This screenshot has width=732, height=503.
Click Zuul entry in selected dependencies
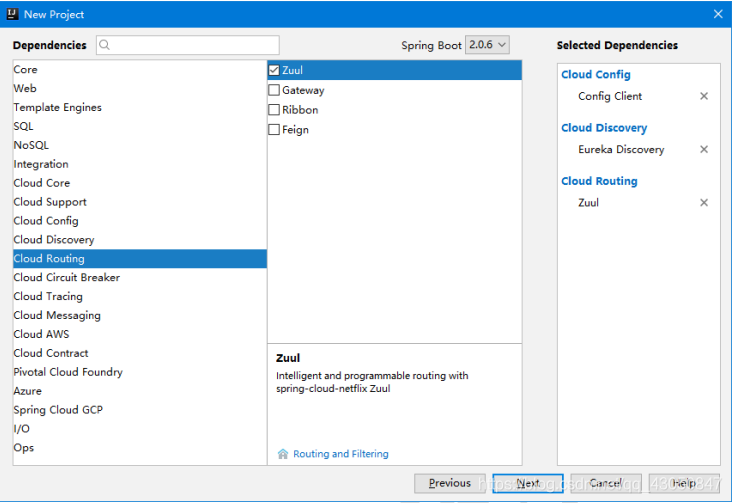coord(588,203)
